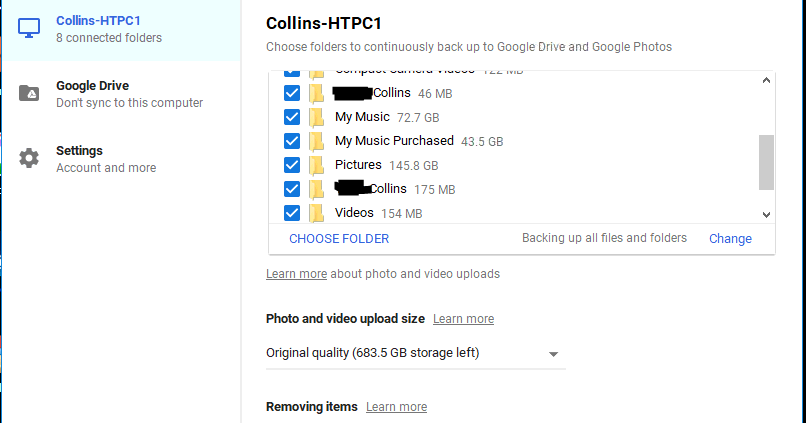
Task: Open Learn more beside Removing items
Action: point(396,407)
